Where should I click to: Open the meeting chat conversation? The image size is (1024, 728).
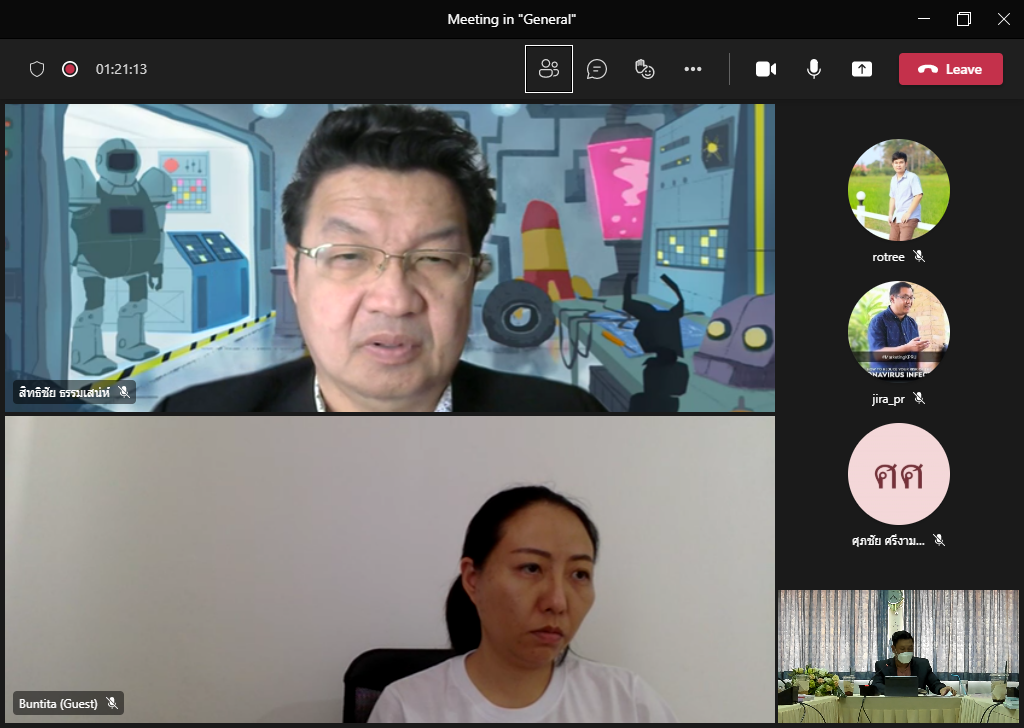tap(597, 69)
